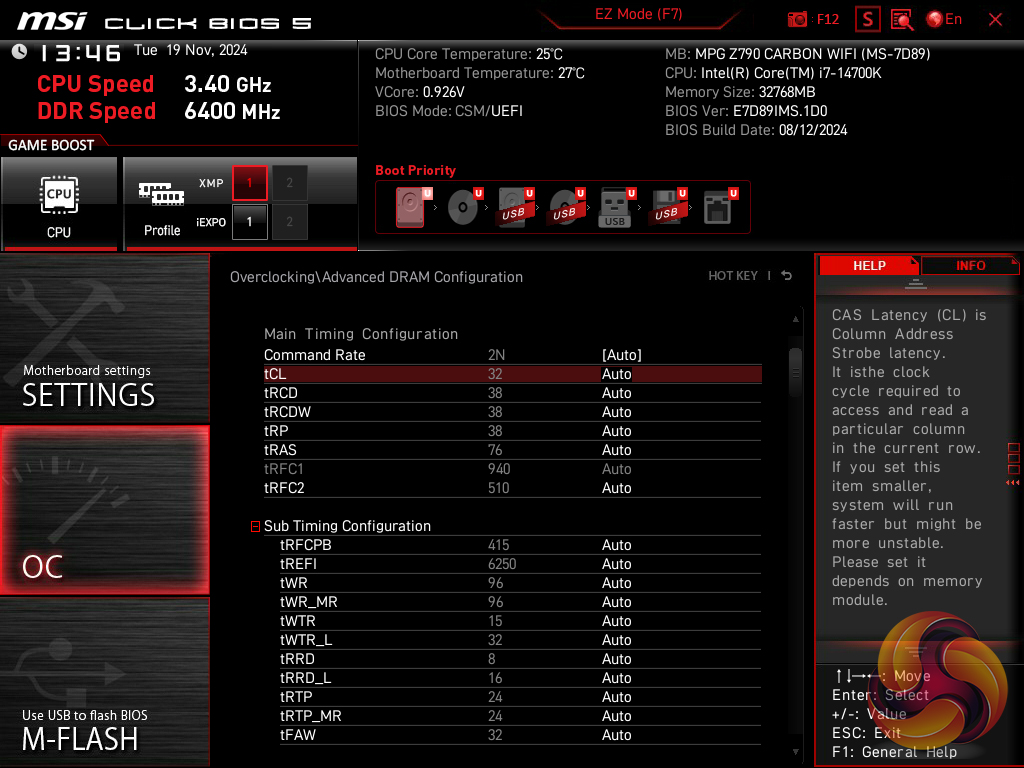Click the scroll up arrow of settings list
Screen dimensions: 1024x768
[795, 319]
